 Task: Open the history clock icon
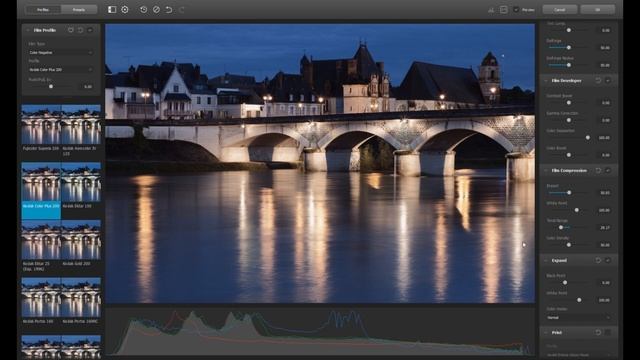pos(143,9)
